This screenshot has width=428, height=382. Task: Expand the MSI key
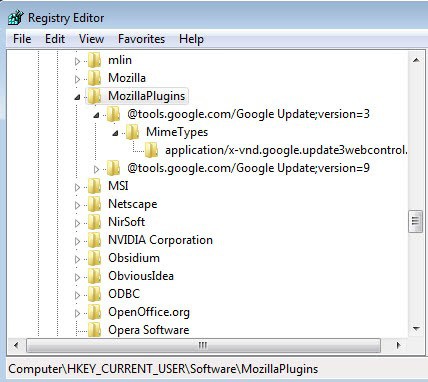point(78,187)
